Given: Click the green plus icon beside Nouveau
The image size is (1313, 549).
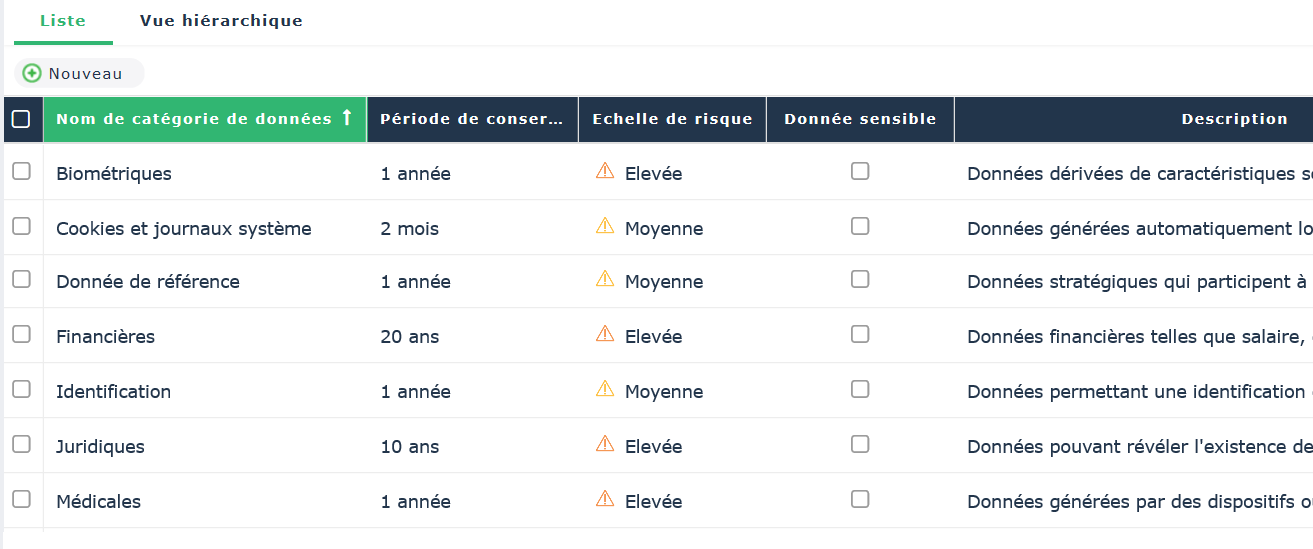Looking at the screenshot, I should click(32, 73).
